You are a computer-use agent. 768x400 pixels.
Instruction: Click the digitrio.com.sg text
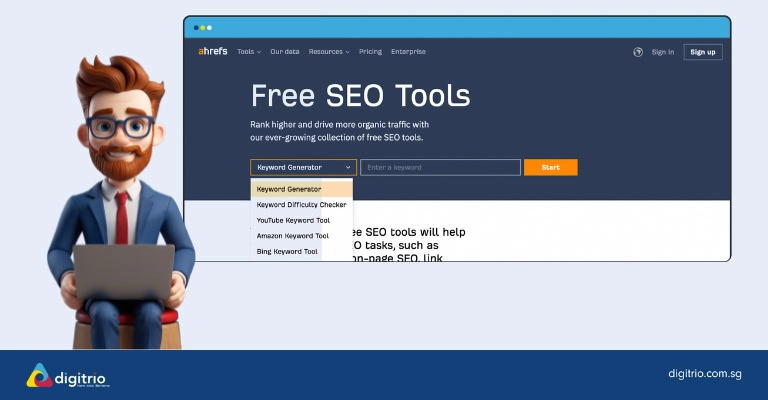click(705, 374)
